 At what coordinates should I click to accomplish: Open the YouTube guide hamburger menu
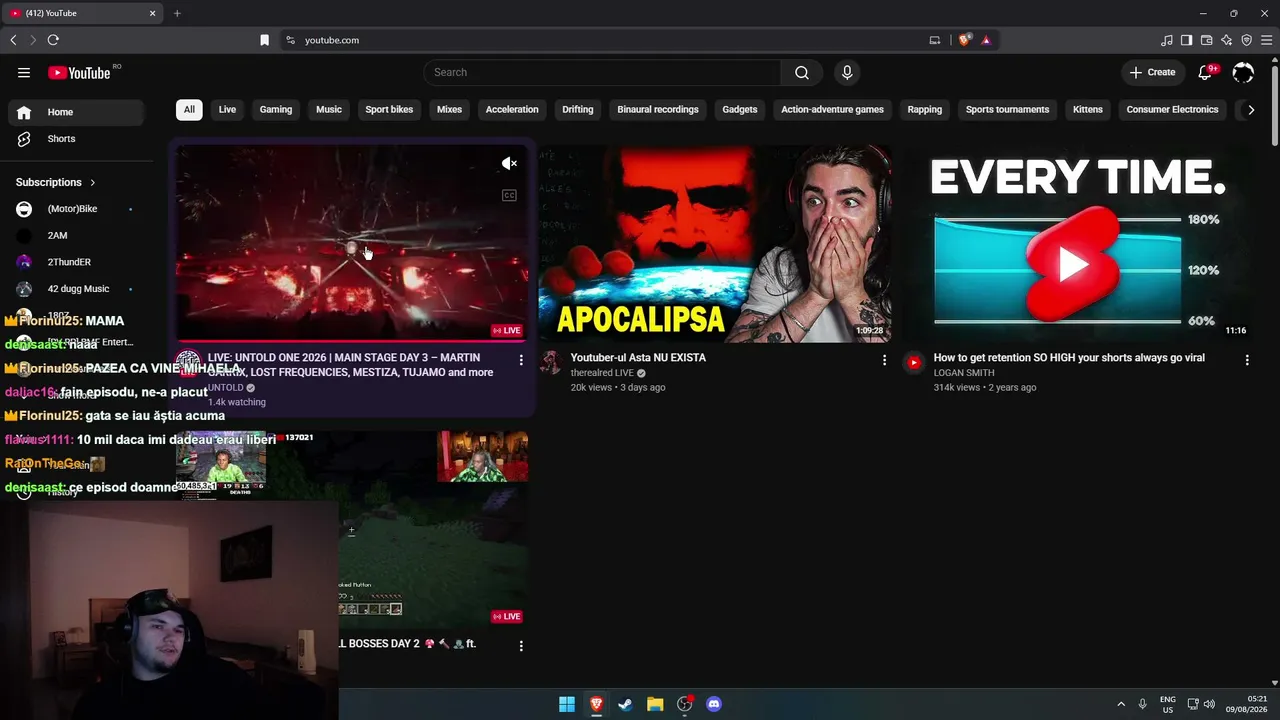point(24,72)
